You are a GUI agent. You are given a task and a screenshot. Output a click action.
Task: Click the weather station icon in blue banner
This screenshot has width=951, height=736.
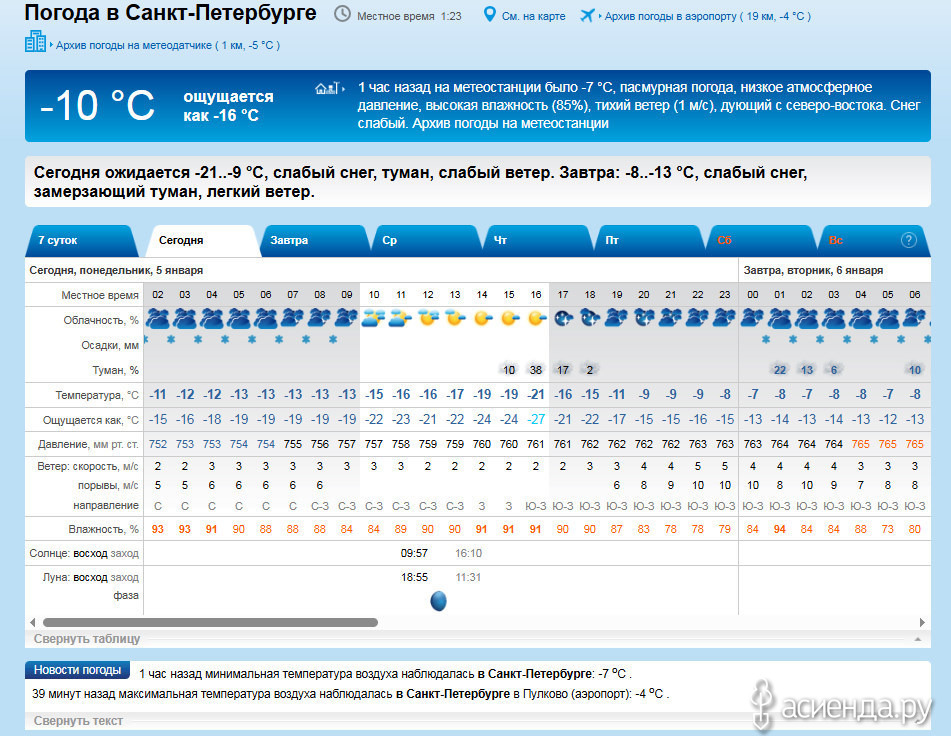pyautogui.click(x=328, y=88)
